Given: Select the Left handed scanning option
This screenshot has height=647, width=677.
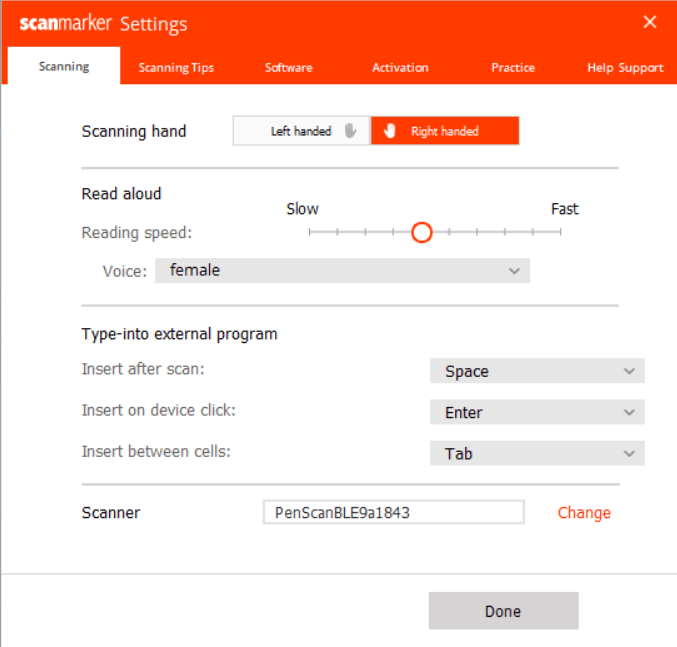Looking at the screenshot, I should click(300, 131).
